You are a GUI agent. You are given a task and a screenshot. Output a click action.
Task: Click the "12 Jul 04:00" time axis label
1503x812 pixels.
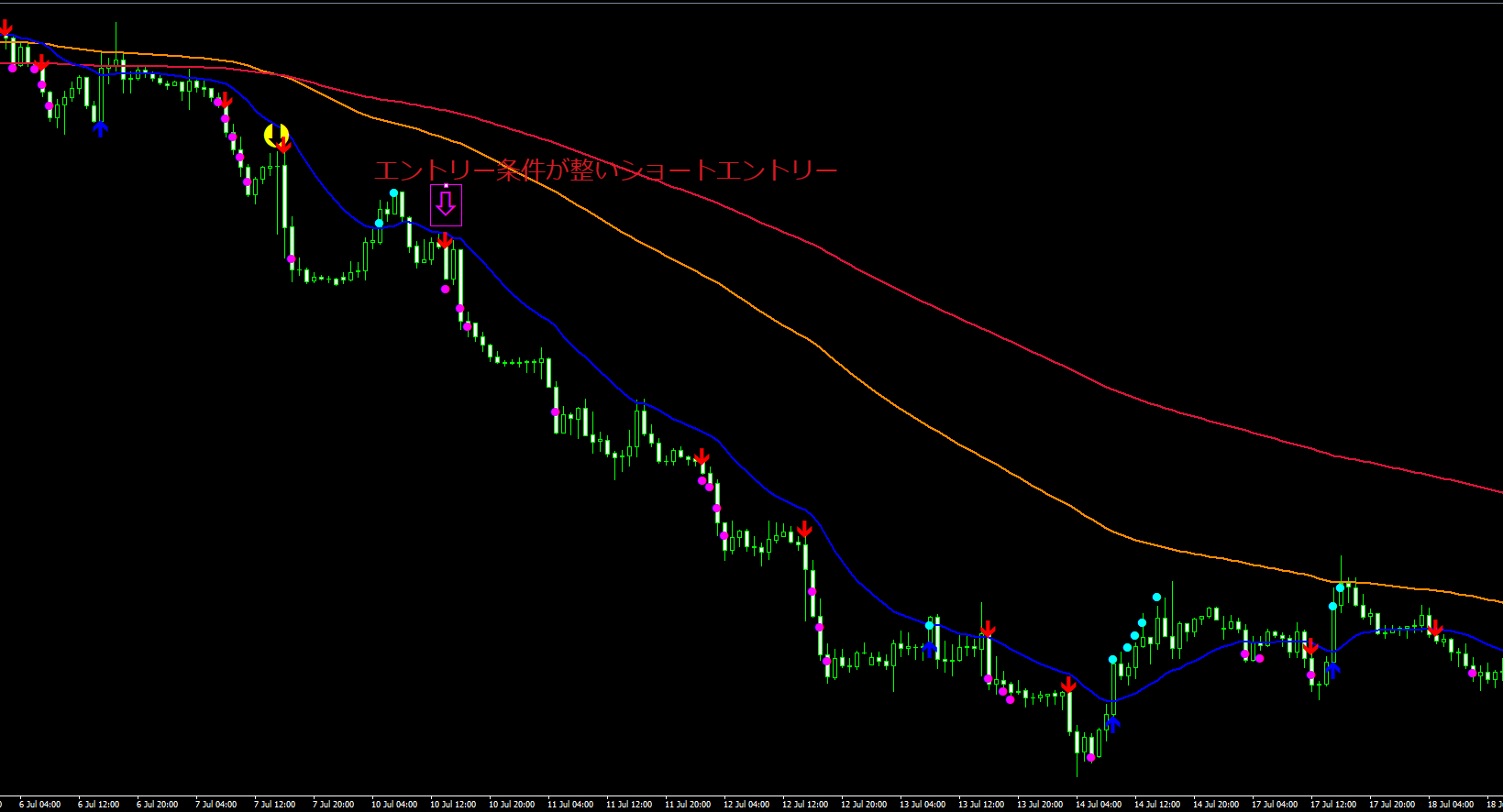click(x=746, y=805)
